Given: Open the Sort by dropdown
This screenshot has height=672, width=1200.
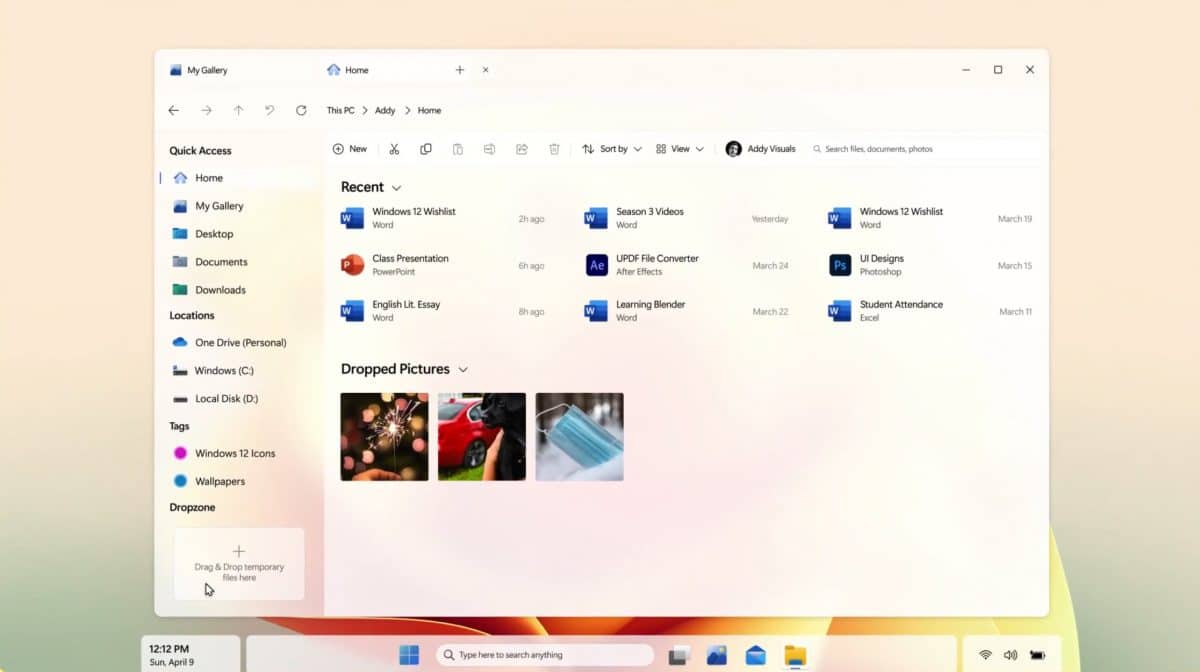Looking at the screenshot, I should point(612,148).
